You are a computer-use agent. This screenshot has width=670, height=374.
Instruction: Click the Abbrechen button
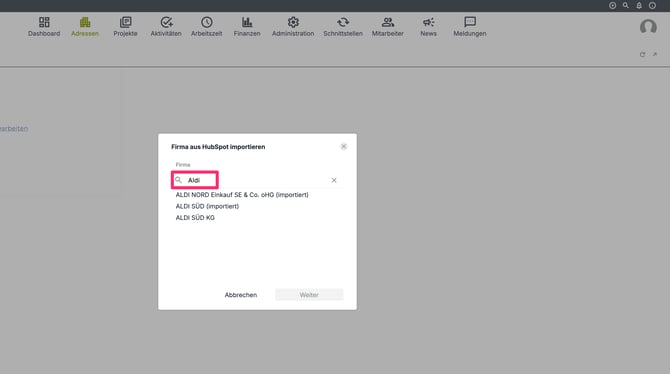click(x=241, y=295)
